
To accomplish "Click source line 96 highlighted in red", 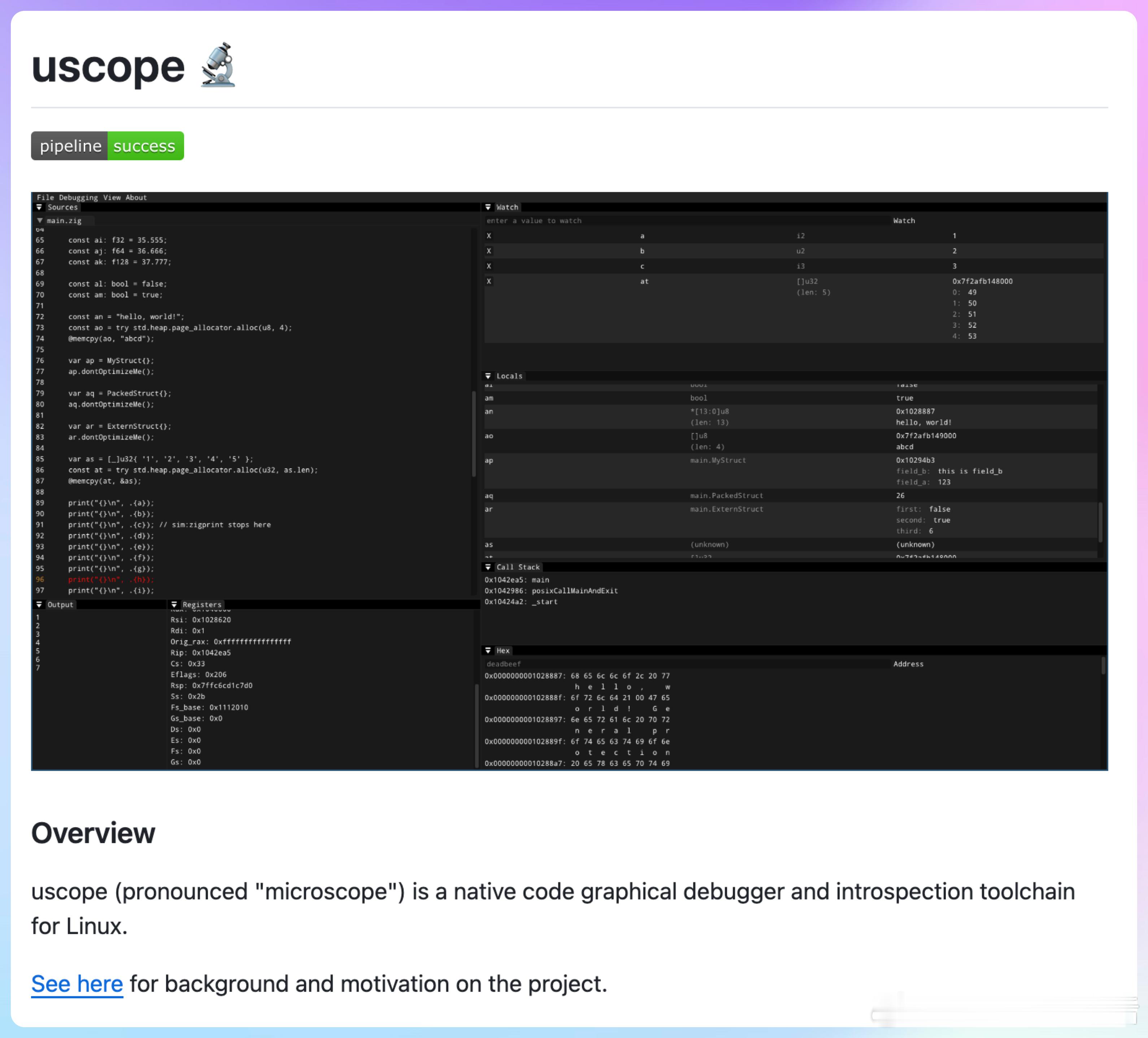I will pos(111,579).
